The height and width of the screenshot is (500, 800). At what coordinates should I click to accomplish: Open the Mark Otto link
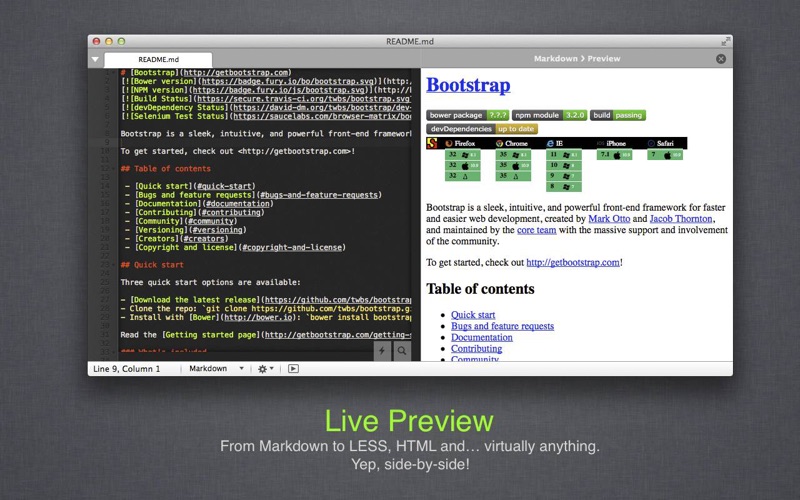(x=609, y=219)
